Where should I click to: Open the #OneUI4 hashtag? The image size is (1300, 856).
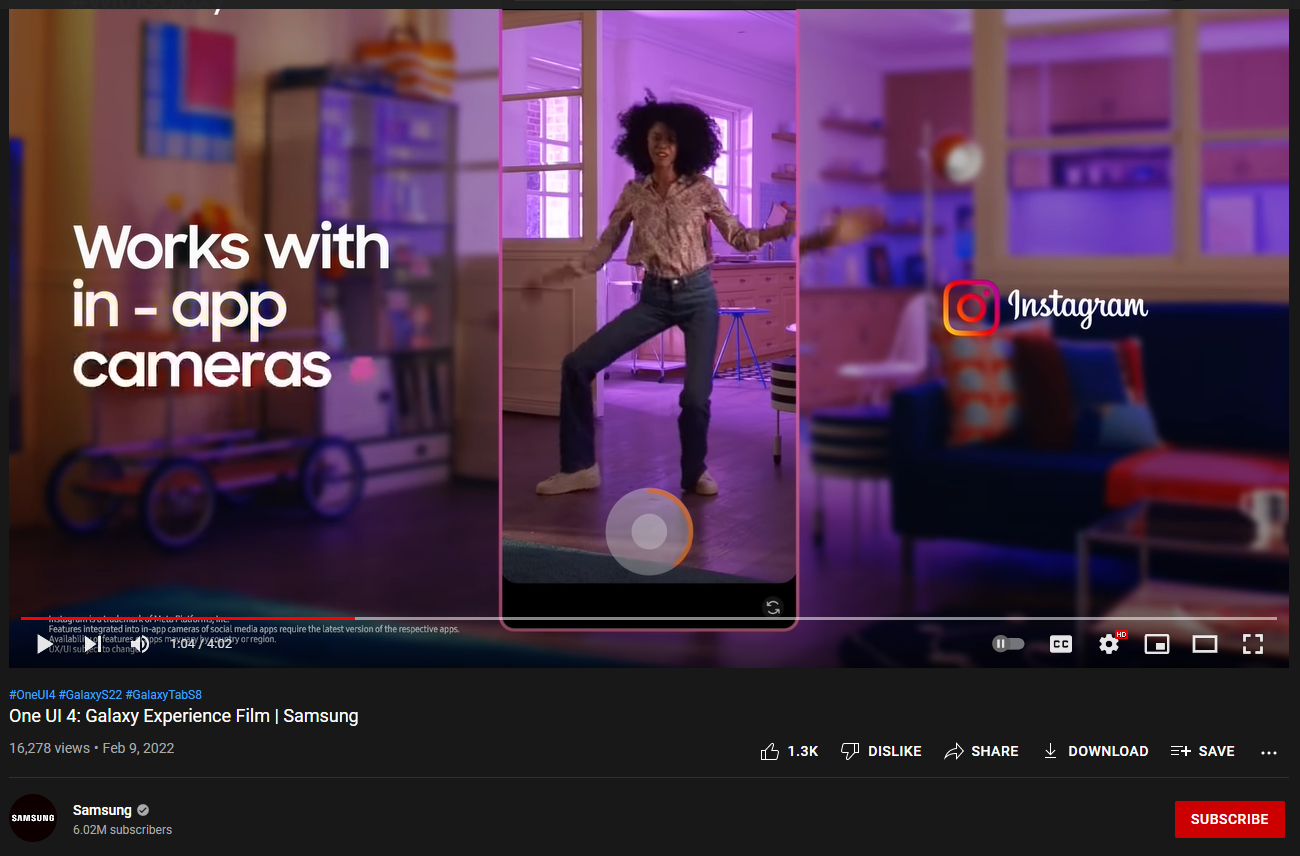pyautogui.click(x=32, y=694)
